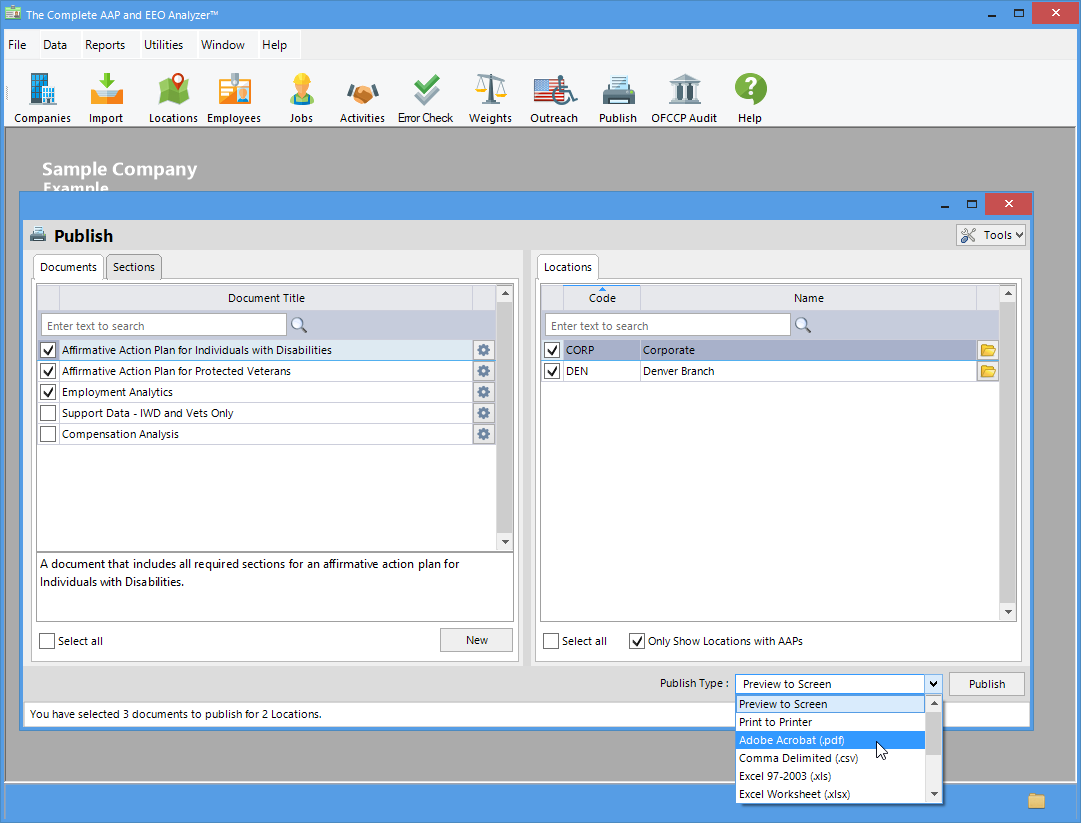Tick Select all under the locations list

tap(551, 641)
